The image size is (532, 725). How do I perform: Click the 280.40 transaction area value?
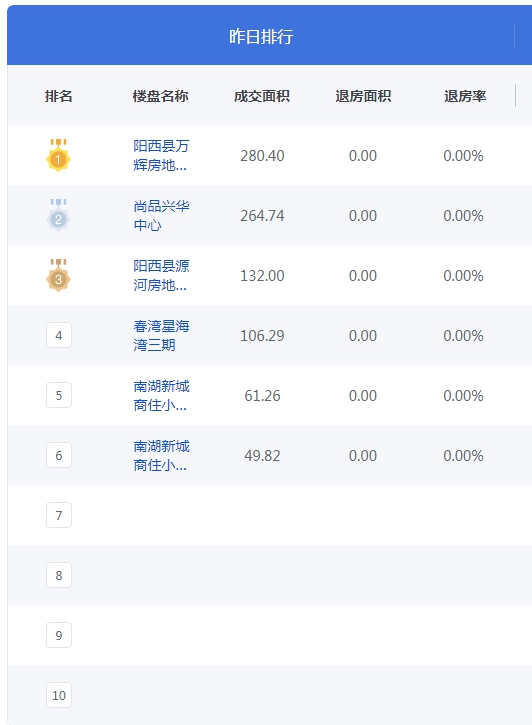pyautogui.click(x=262, y=156)
